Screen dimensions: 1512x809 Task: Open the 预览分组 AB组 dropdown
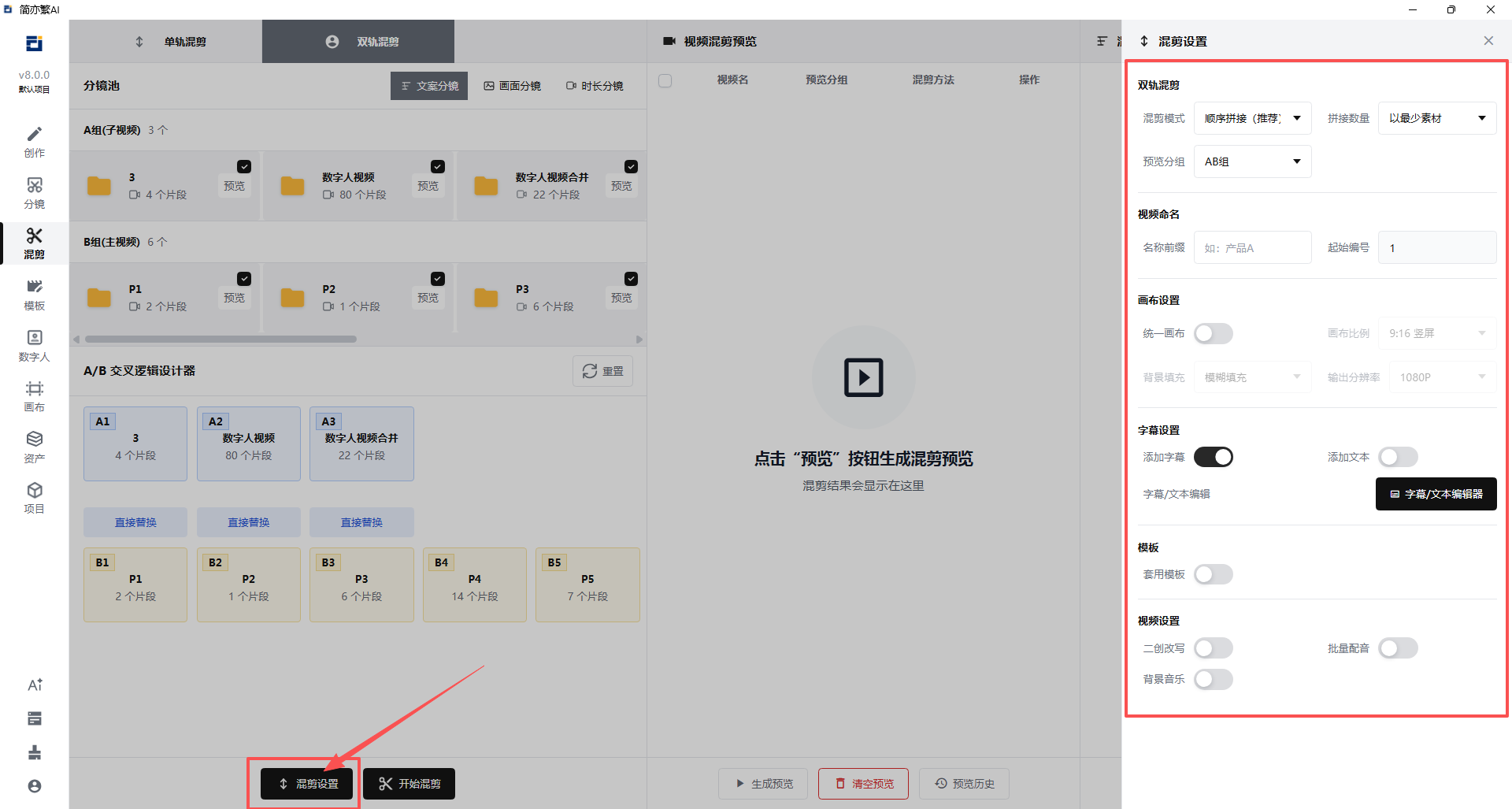point(1253,161)
